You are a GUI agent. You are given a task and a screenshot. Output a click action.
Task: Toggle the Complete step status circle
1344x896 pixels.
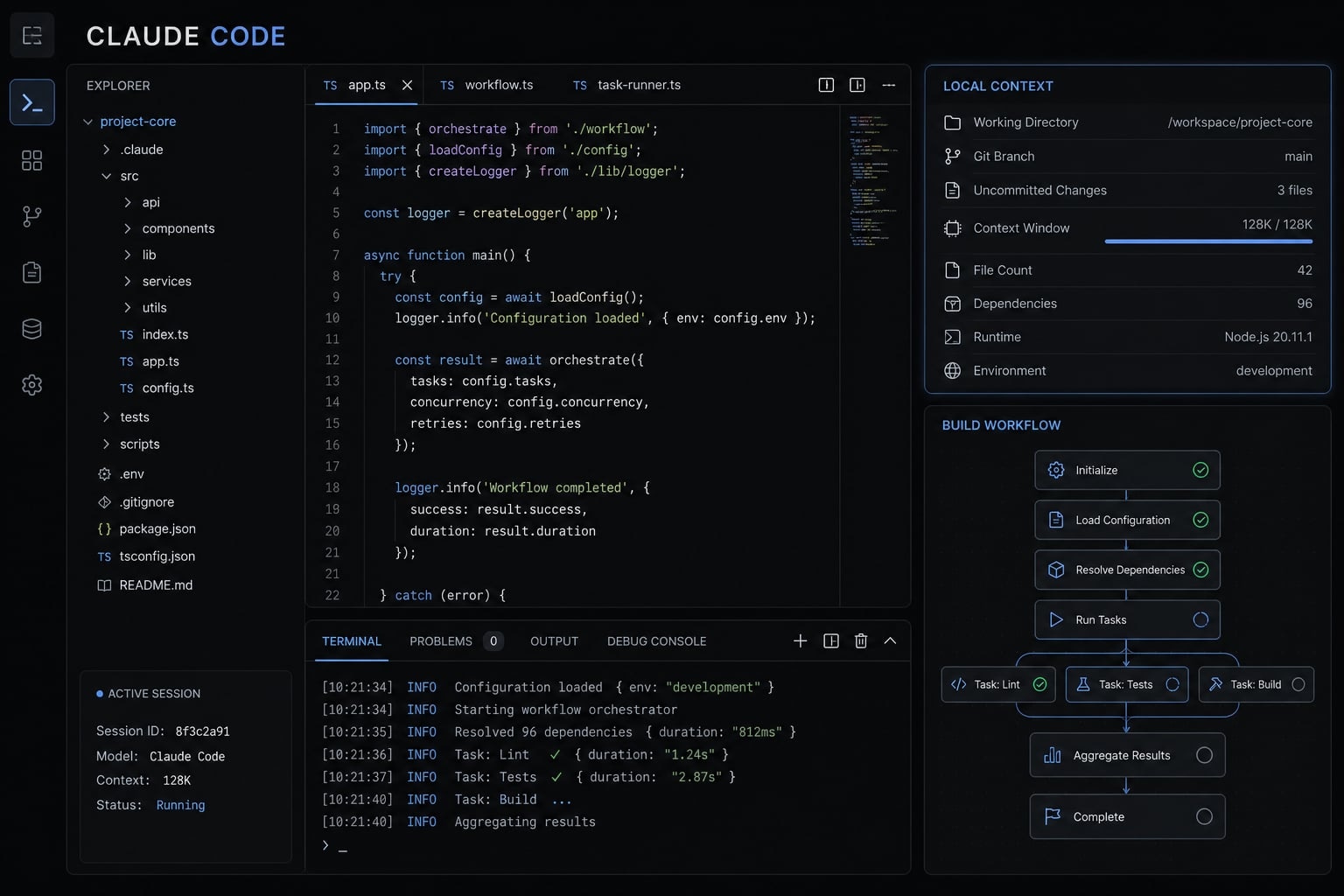1204,816
